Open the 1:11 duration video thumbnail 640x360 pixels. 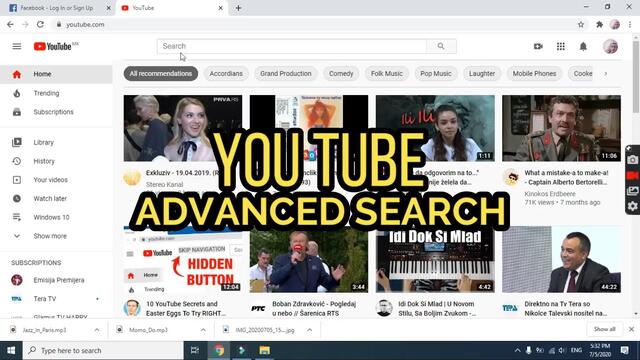435,128
